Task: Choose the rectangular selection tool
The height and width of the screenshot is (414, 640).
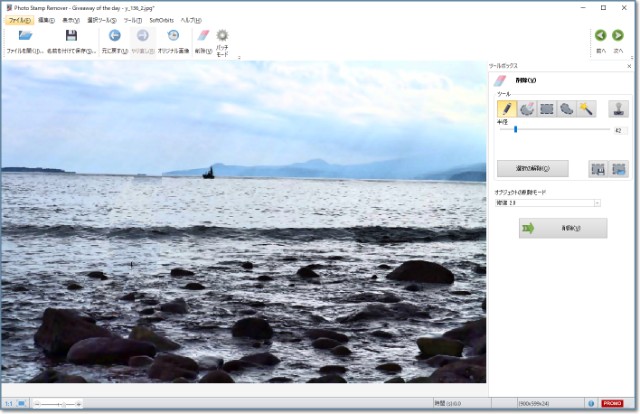Action: tap(547, 108)
